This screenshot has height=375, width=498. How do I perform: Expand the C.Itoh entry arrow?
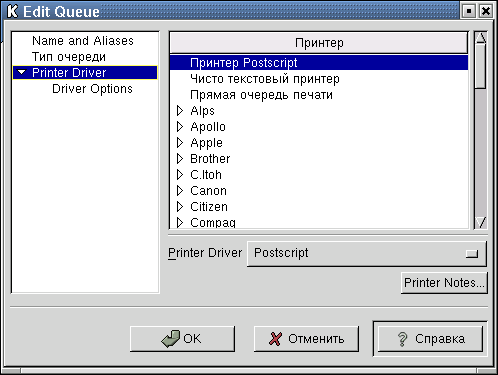(x=180, y=175)
